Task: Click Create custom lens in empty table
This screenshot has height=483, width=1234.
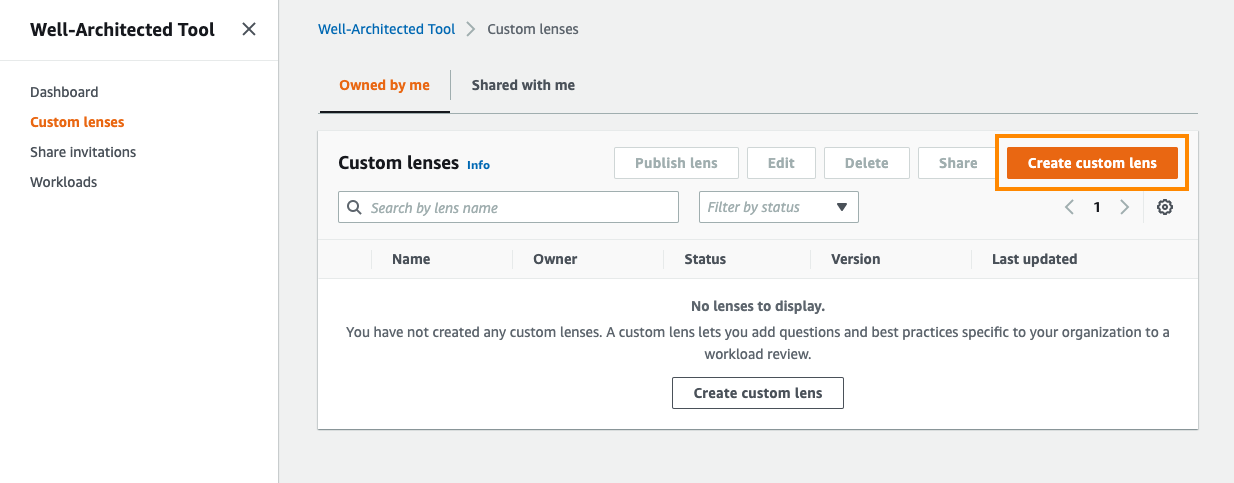Action: click(x=758, y=393)
